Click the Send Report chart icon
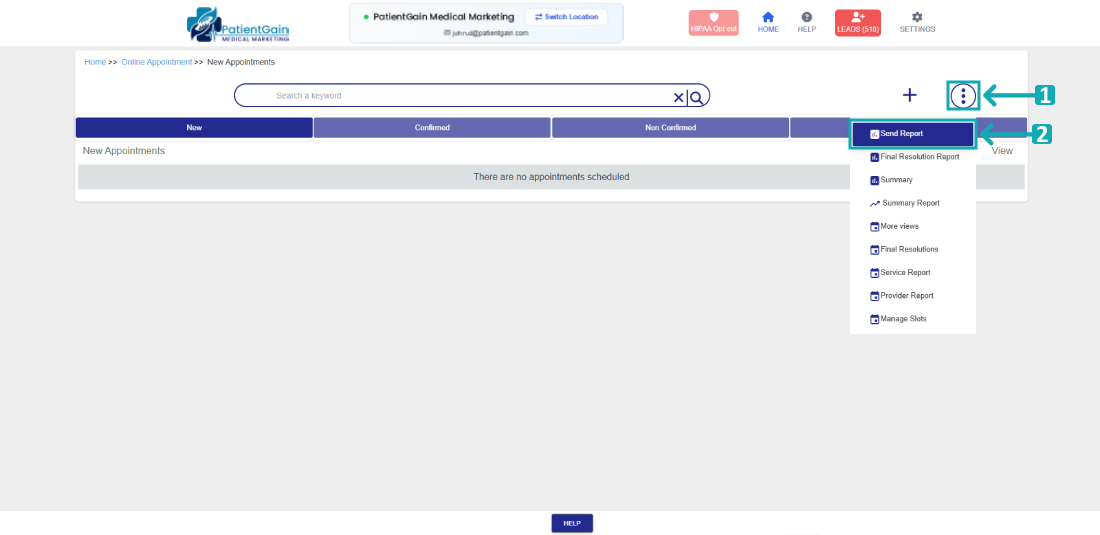This screenshot has width=1100, height=535. [874, 134]
